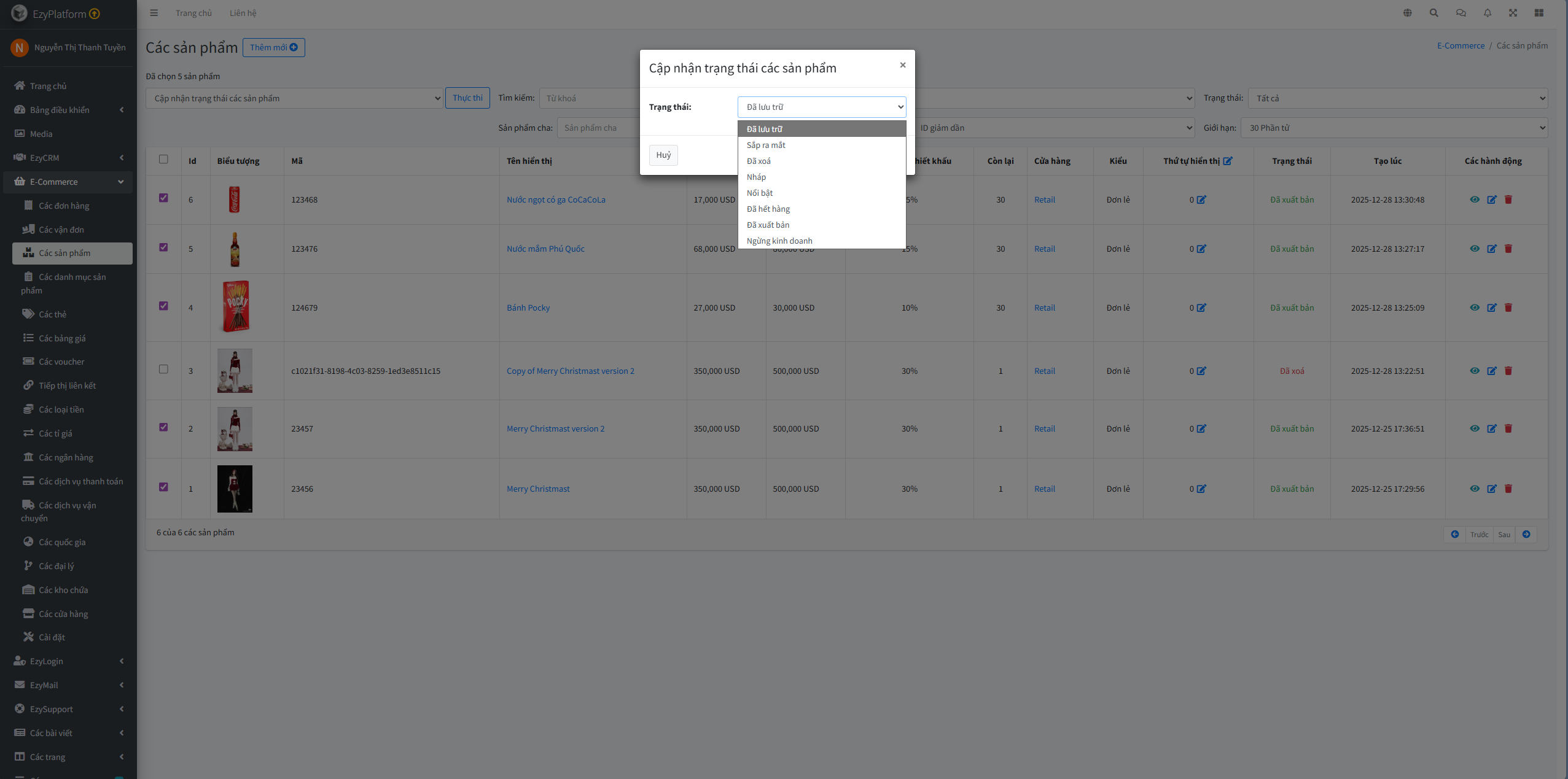This screenshot has width=1568, height=779.
Task: Click the 'Huỷ' cancel button
Action: (663, 155)
